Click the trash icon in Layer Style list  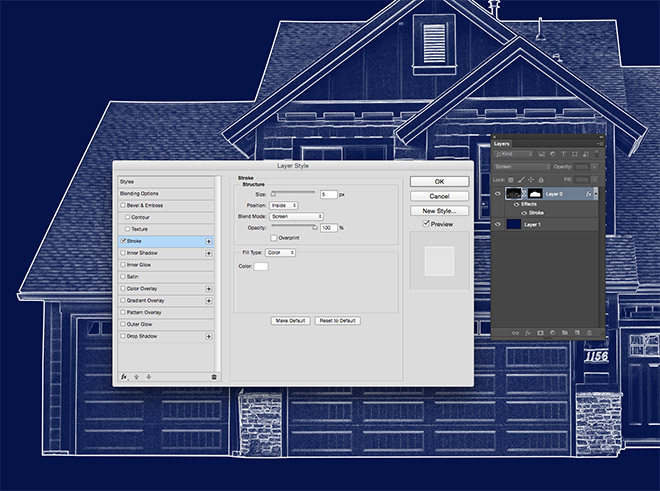pos(214,377)
